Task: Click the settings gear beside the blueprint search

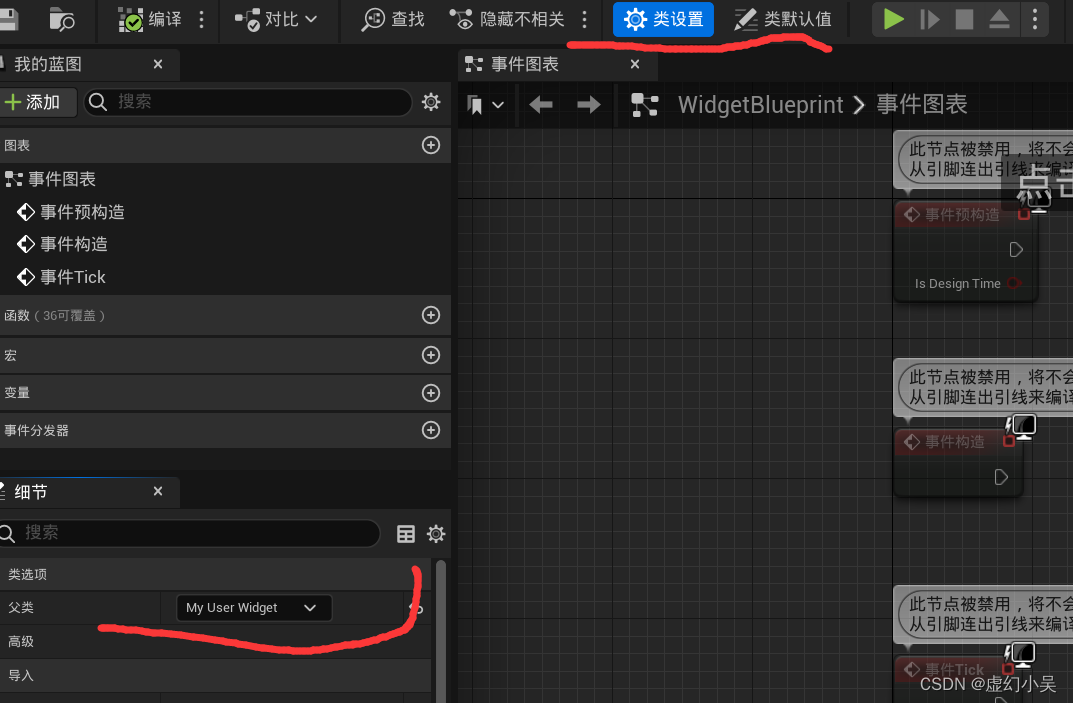Action: pyautogui.click(x=431, y=102)
